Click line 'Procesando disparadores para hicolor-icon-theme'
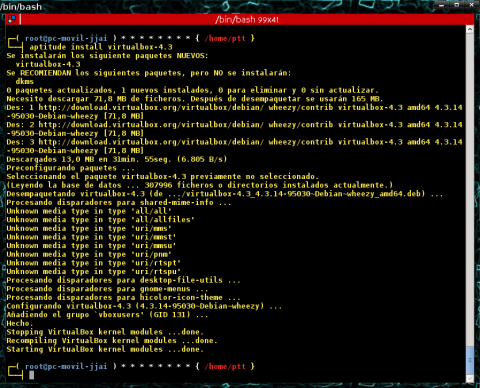This screenshot has width=480, height=388. (x=123, y=298)
